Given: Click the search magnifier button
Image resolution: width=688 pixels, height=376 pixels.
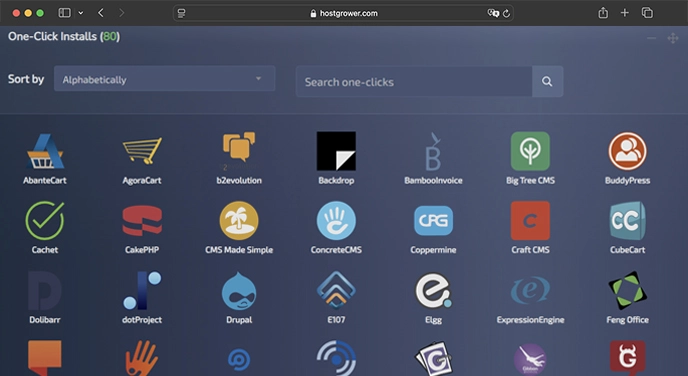Looking at the screenshot, I should [547, 82].
